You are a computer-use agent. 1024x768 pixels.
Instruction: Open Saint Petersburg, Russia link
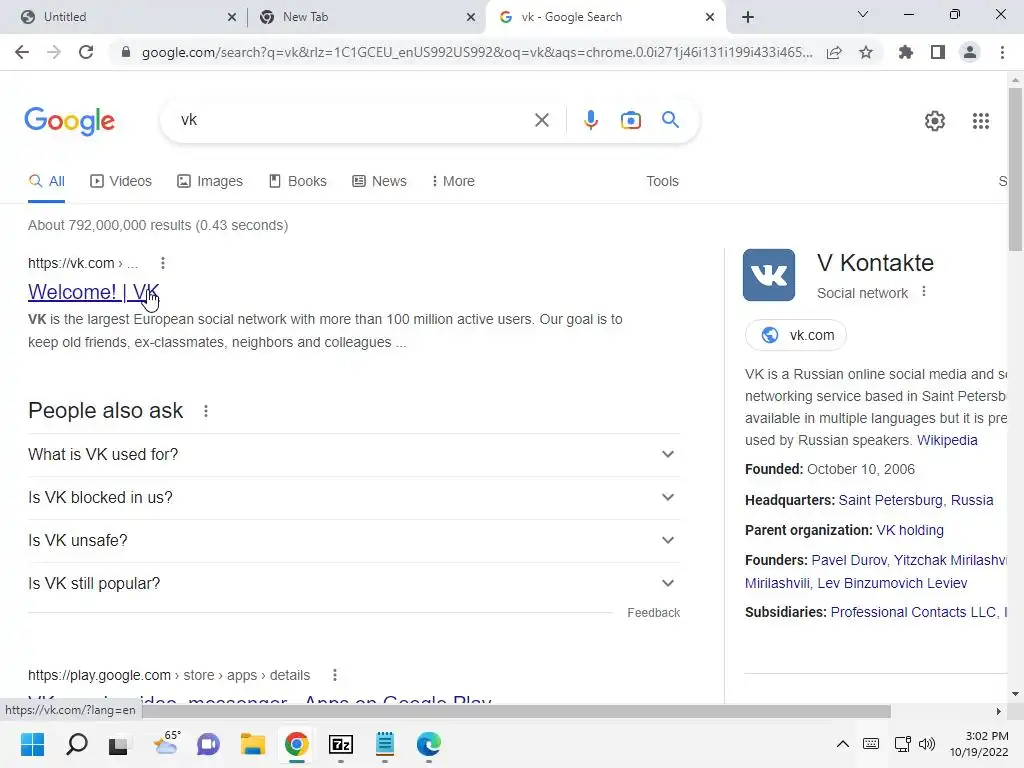click(x=916, y=500)
